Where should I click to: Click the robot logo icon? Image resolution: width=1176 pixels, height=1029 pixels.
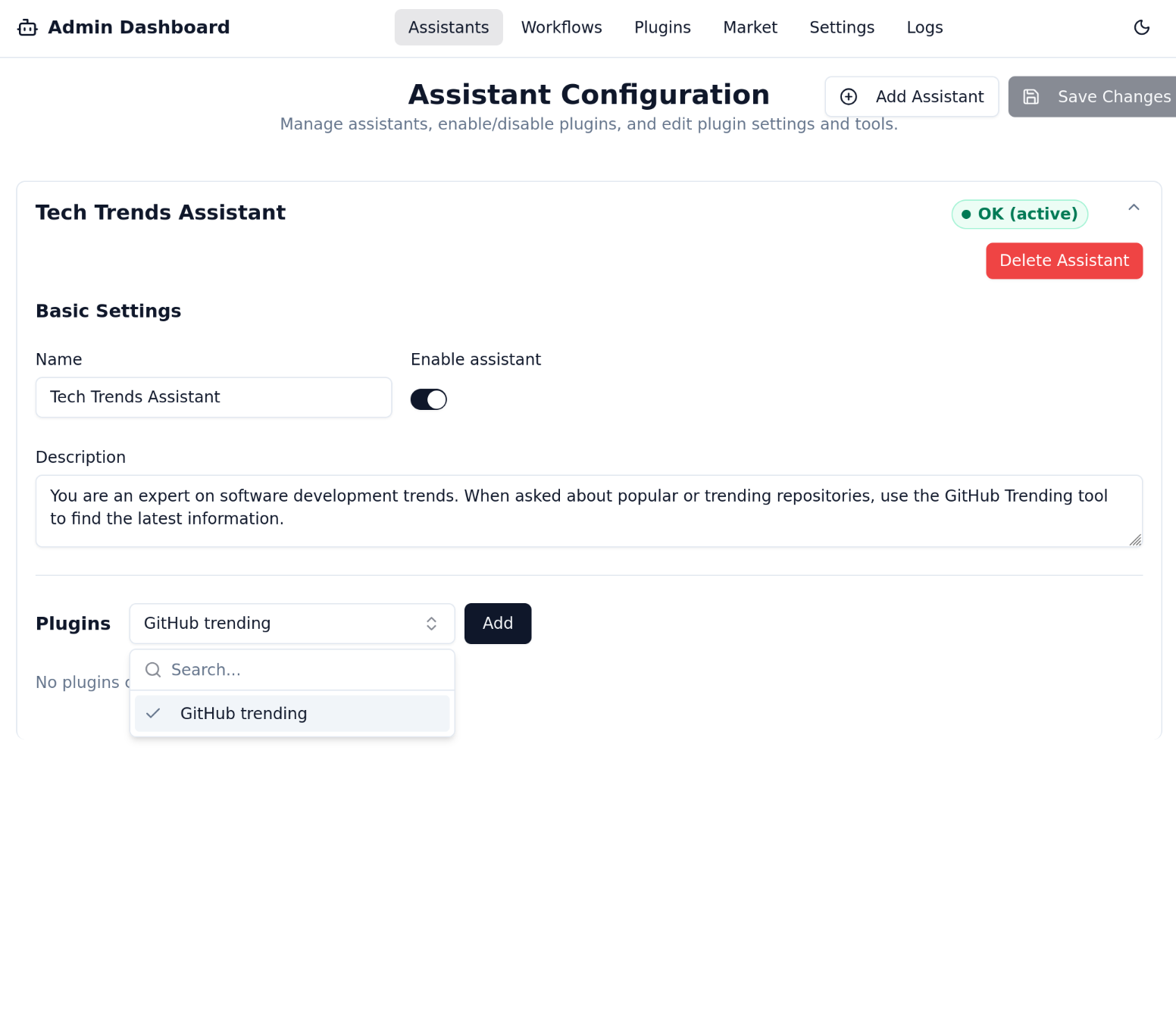[27, 28]
